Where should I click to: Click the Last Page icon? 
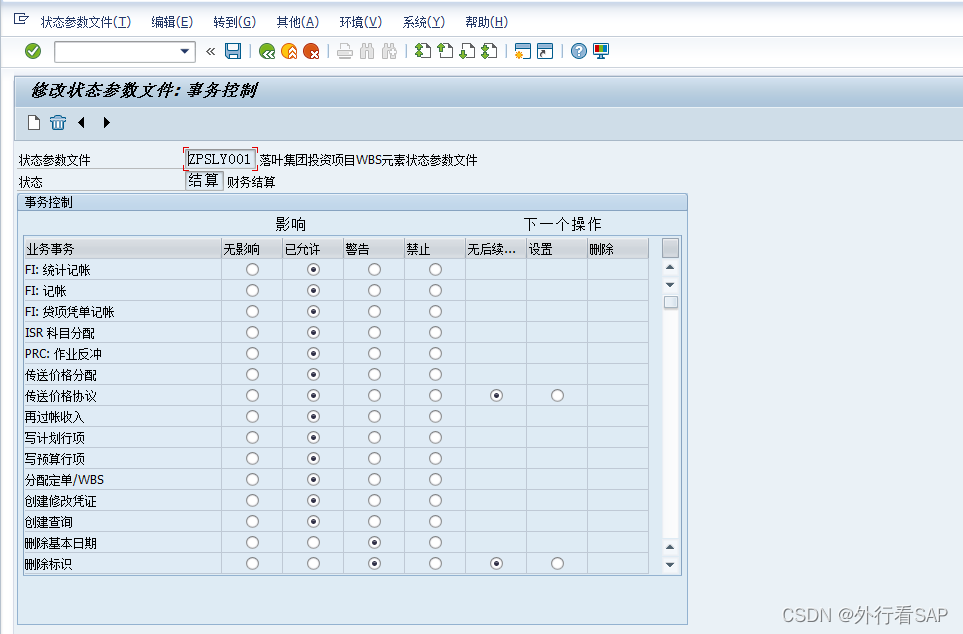489,51
